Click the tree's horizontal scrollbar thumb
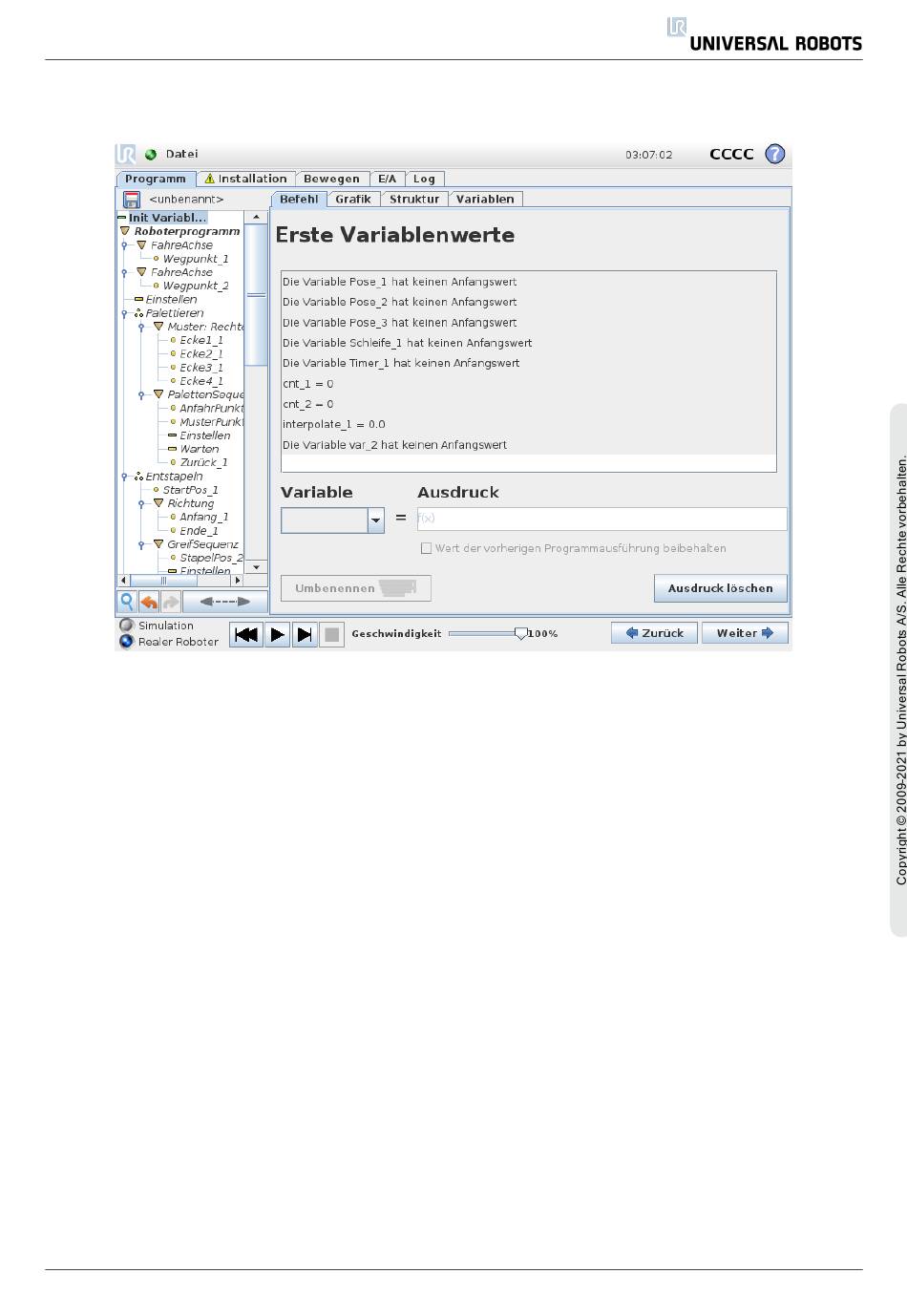This screenshot has width=907, height=1316. (163, 580)
